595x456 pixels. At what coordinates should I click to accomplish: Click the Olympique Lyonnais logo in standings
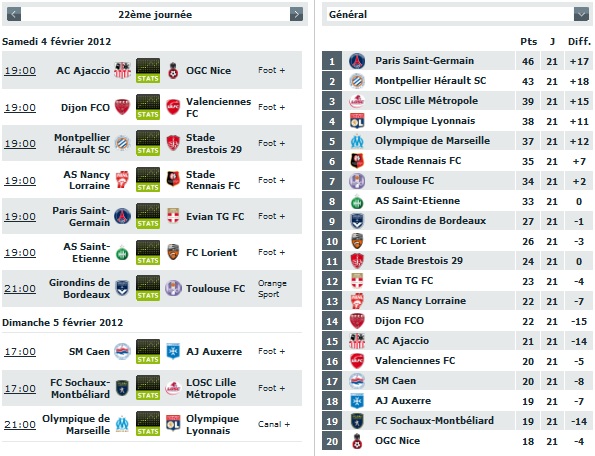[x=357, y=121]
